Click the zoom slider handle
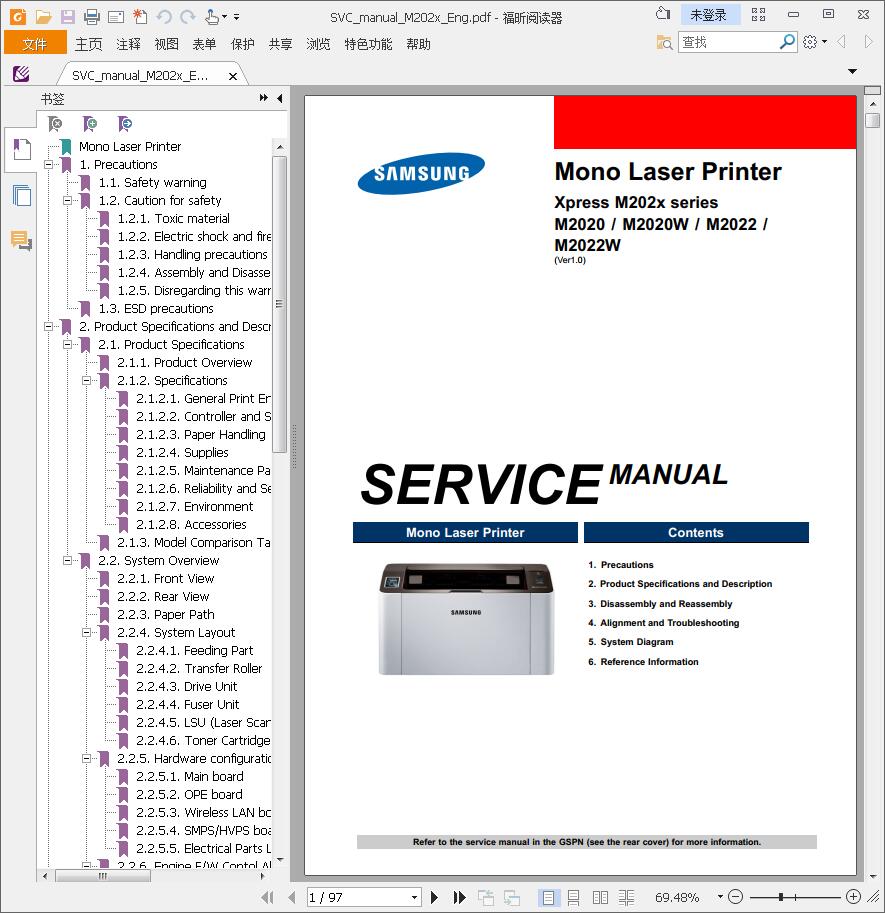This screenshot has width=885, height=913. click(780, 897)
